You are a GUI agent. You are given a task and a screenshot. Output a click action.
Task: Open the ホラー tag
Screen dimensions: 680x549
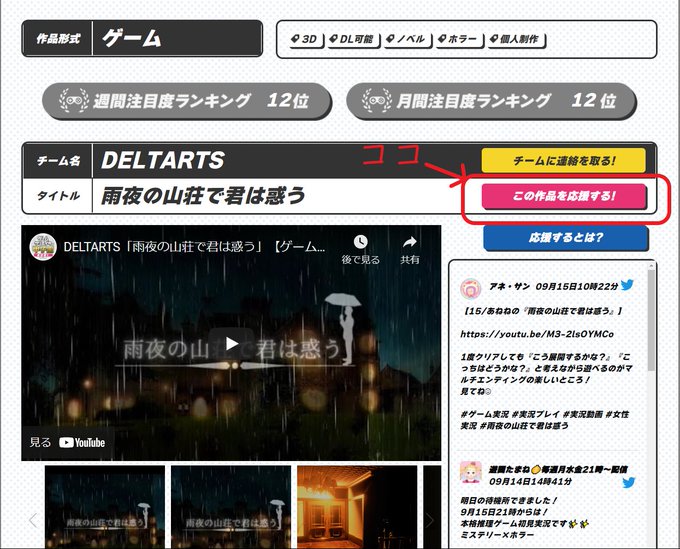[x=459, y=39]
